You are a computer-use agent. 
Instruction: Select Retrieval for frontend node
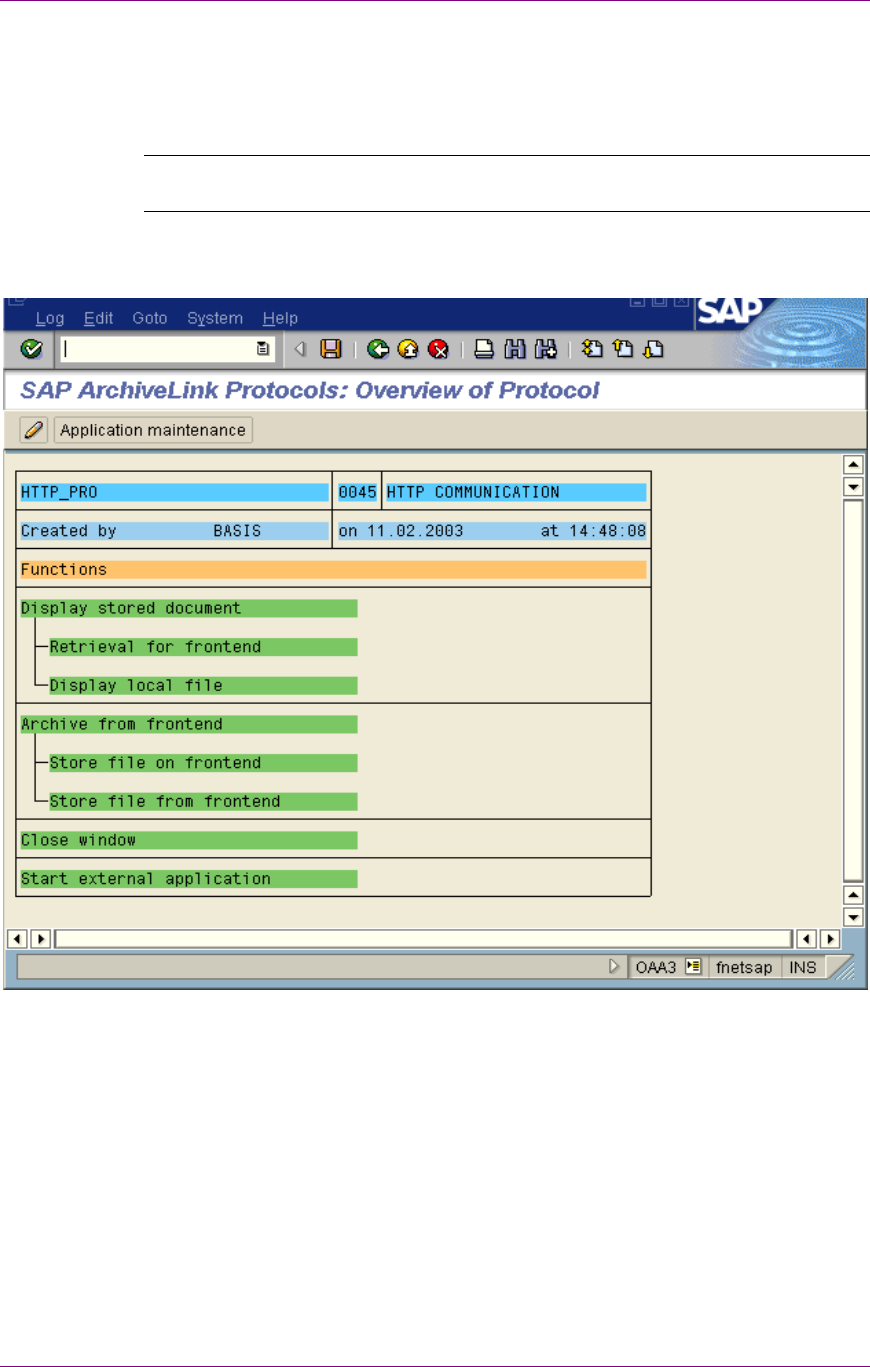coord(203,647)
